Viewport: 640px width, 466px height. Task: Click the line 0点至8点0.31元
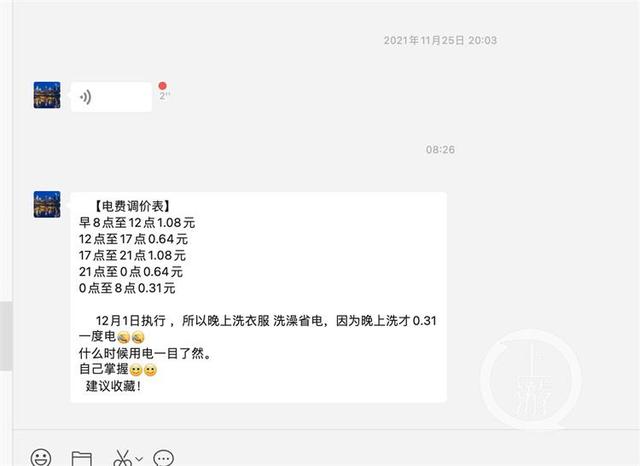tap(127, 288)
